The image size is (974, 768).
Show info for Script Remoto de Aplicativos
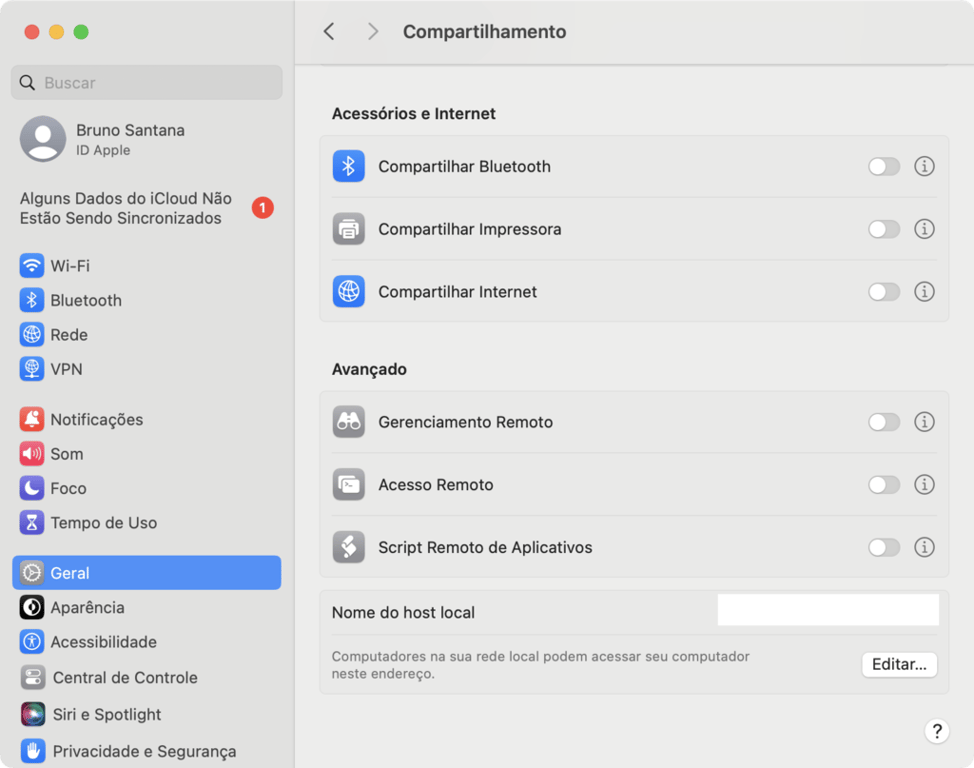(x=925, y=547)
